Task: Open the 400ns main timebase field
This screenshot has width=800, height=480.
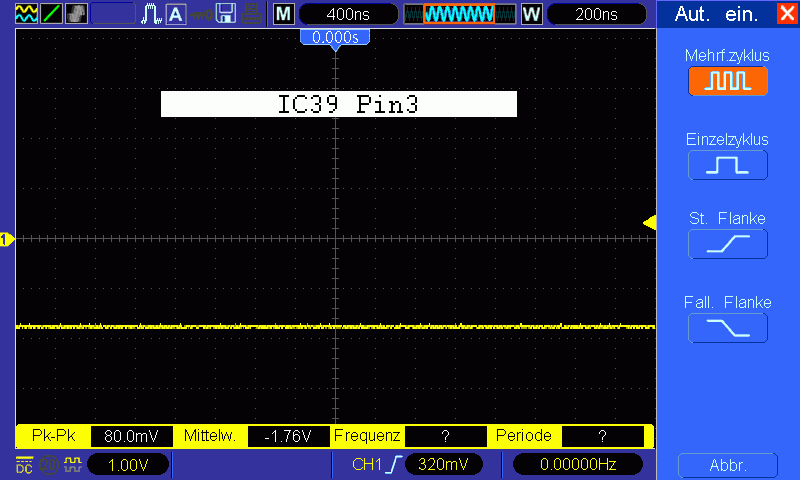Action: pyautogui.click(x=348, y=14)
